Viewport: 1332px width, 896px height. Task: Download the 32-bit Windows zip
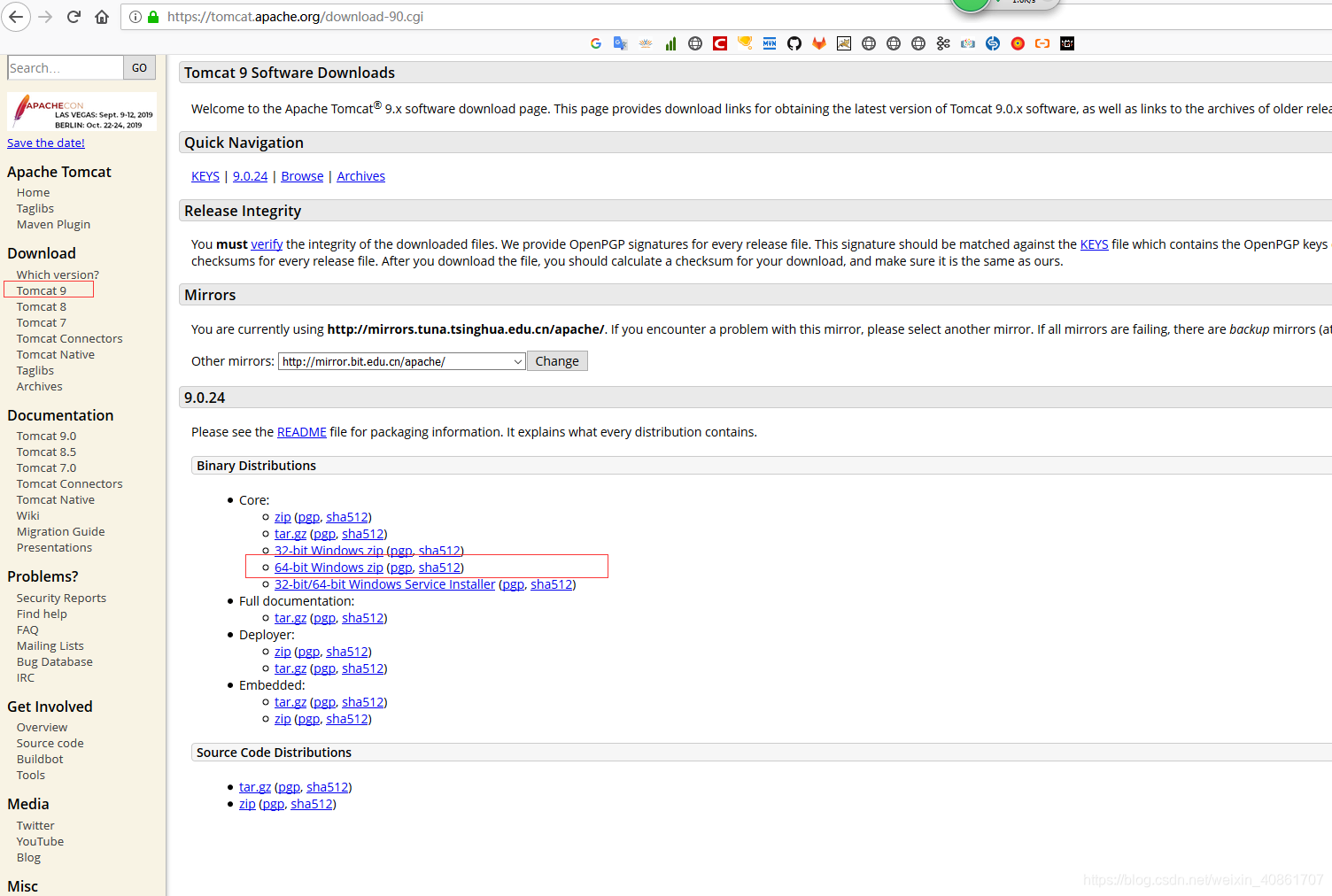329,551
